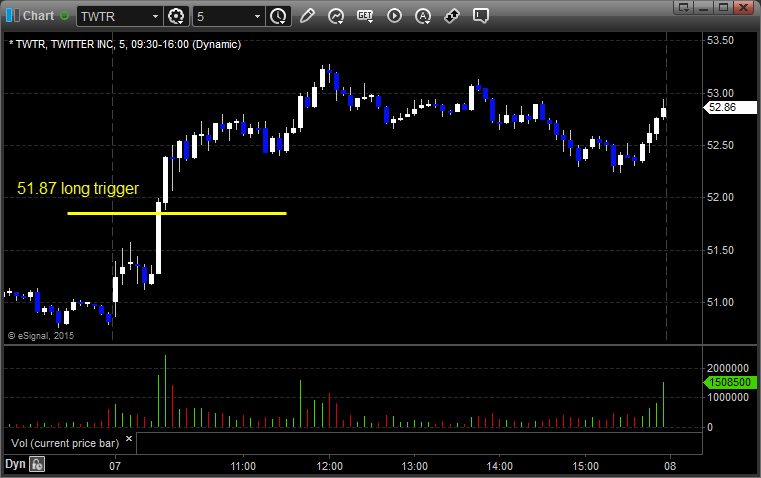Open the studies chart-line menu
761x478 pixels.
336,16
